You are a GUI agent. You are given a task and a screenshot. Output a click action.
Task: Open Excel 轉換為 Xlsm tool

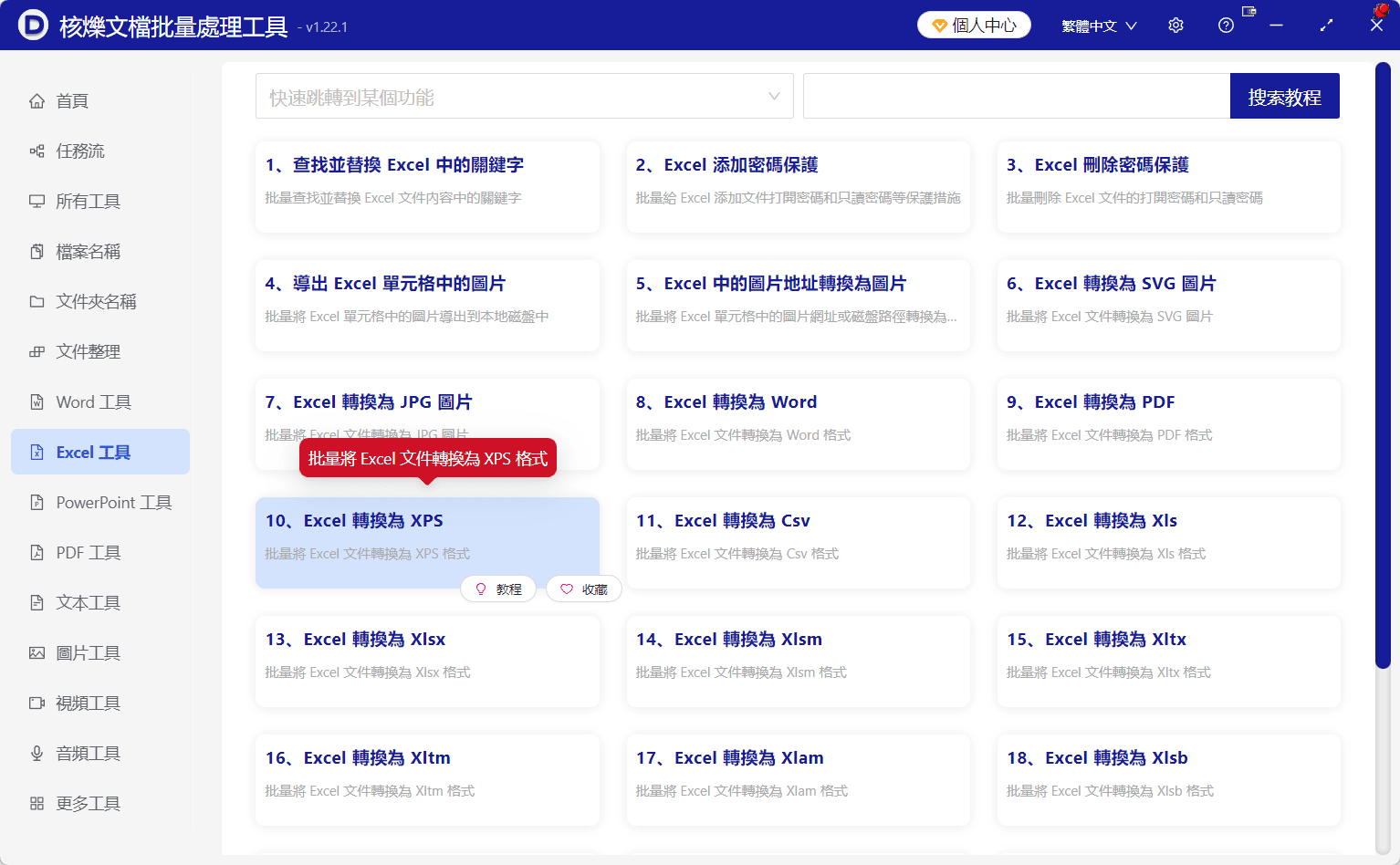tap(798, 662)
